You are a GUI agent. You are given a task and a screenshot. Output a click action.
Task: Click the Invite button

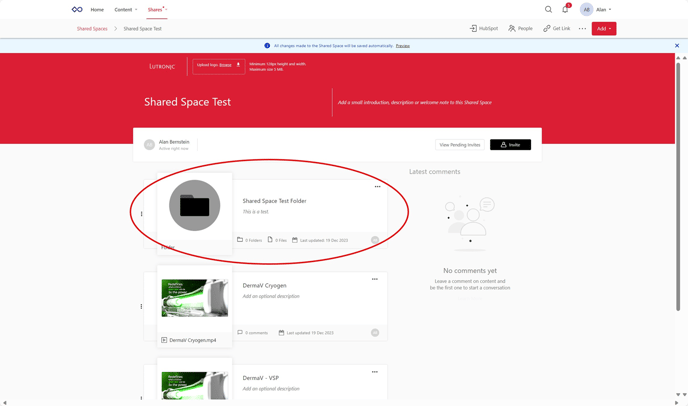coord(510,145)
